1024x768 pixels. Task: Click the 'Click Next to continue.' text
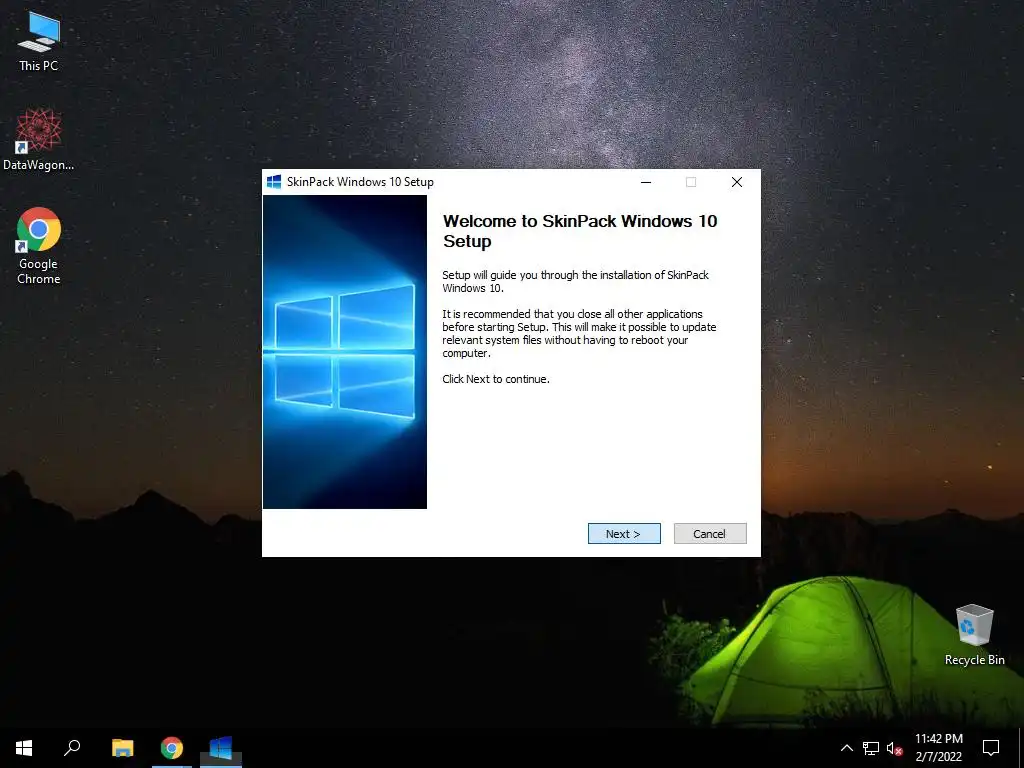(496, 379)
